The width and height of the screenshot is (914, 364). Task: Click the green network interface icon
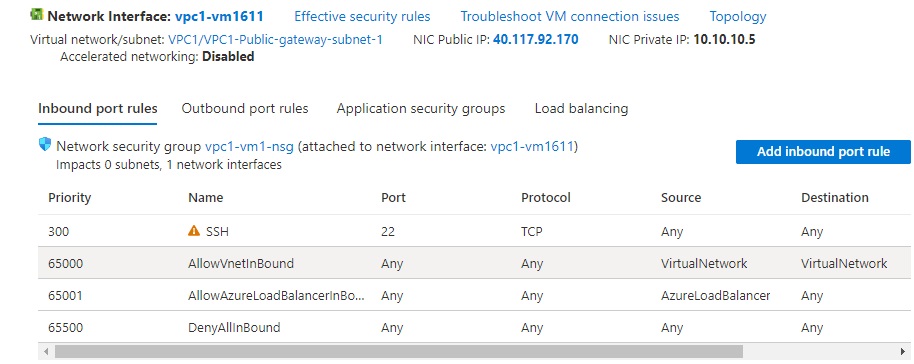[37, 15]
